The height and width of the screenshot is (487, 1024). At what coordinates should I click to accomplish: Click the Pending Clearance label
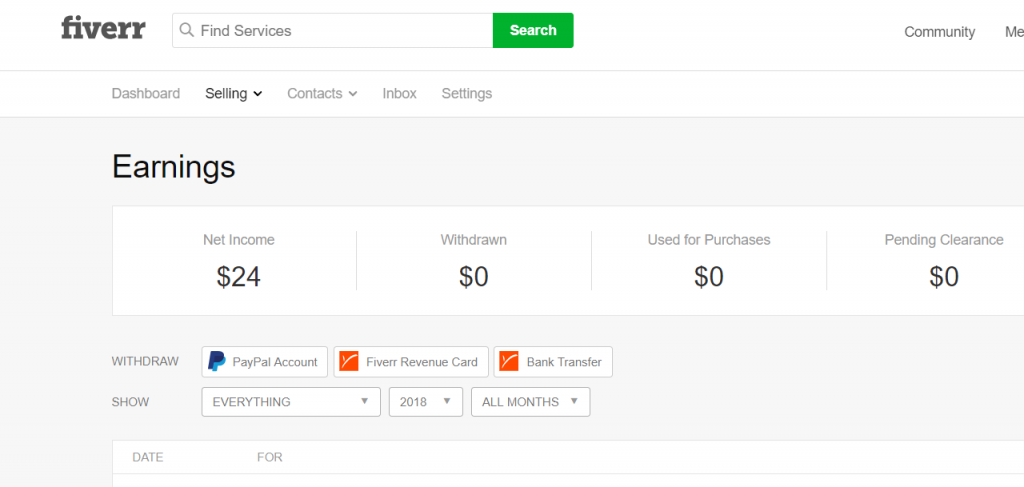pos(944,240)
